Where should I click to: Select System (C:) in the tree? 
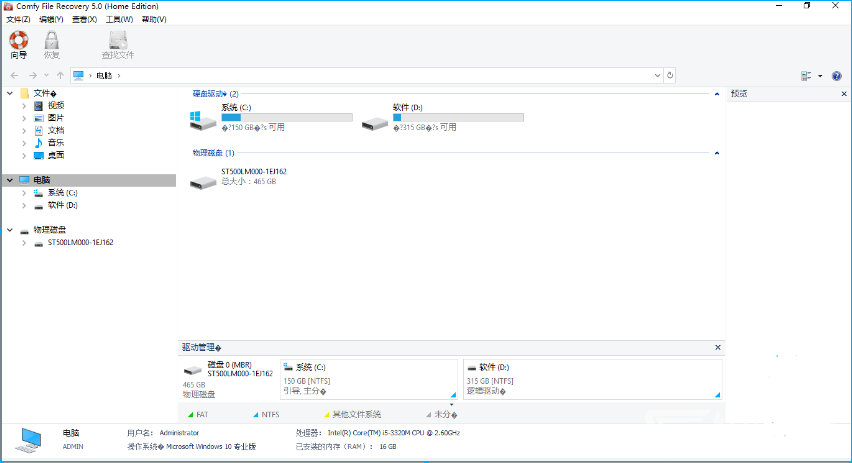tap(62, 193)
